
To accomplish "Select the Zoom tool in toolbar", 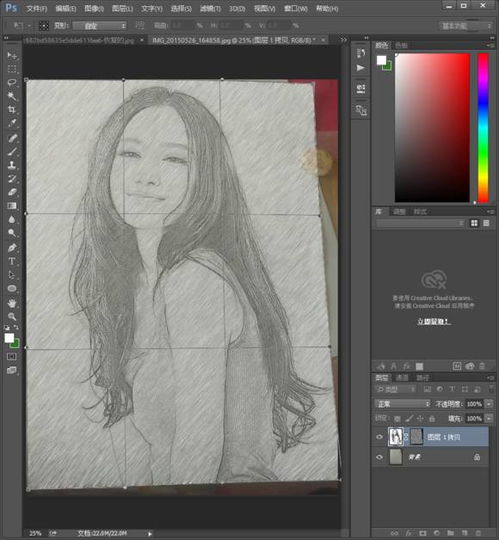I will (12, 317).
